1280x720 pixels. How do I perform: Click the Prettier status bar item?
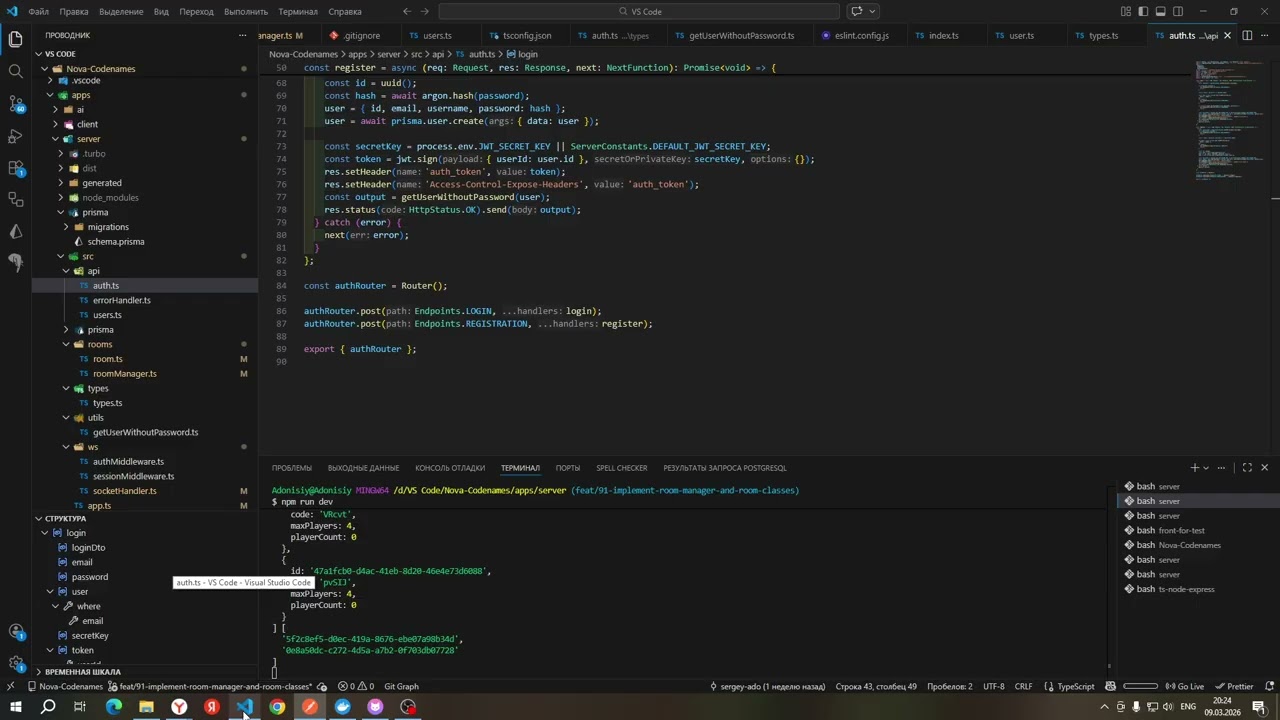point(1235,686)
